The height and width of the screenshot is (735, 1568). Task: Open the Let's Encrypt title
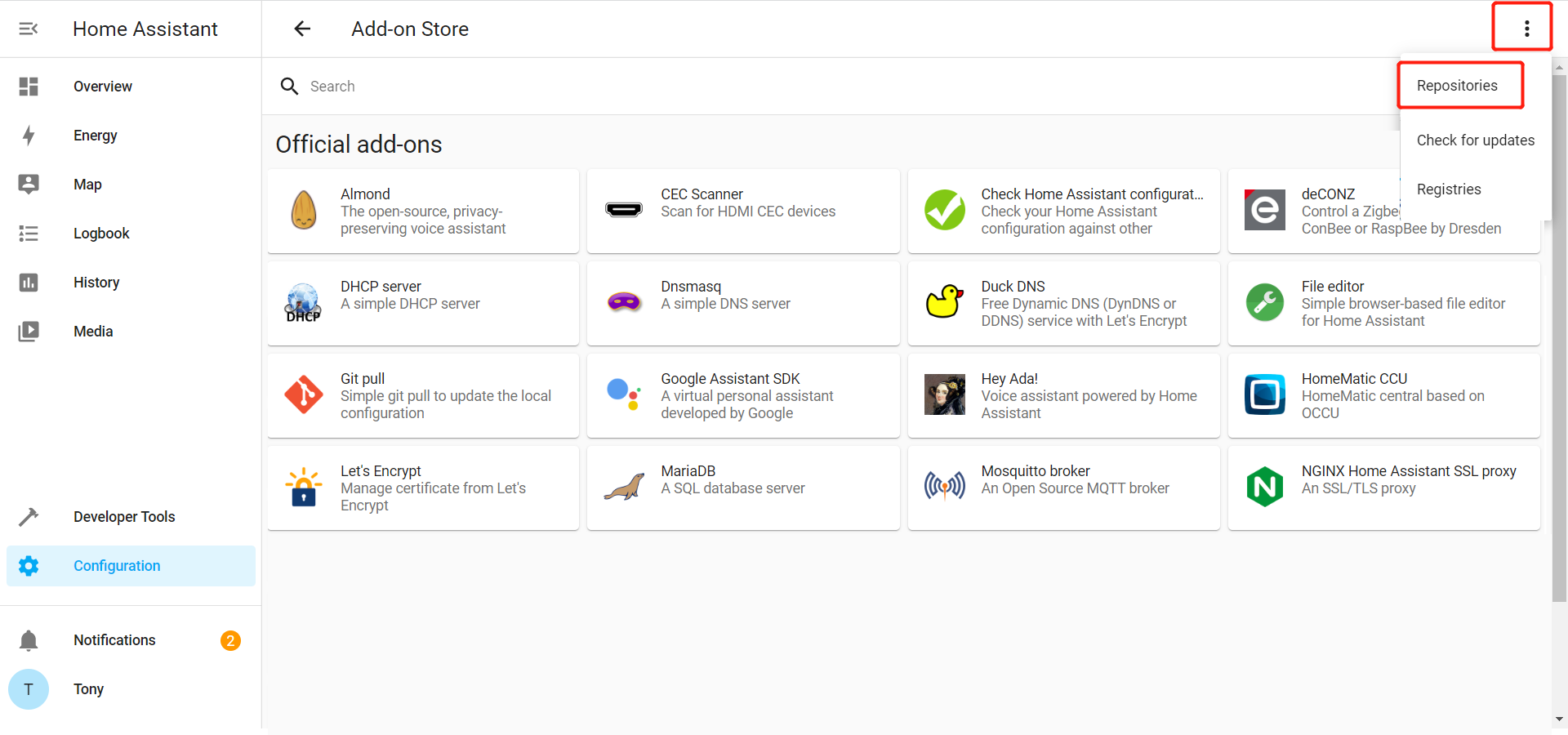[381, 470]
